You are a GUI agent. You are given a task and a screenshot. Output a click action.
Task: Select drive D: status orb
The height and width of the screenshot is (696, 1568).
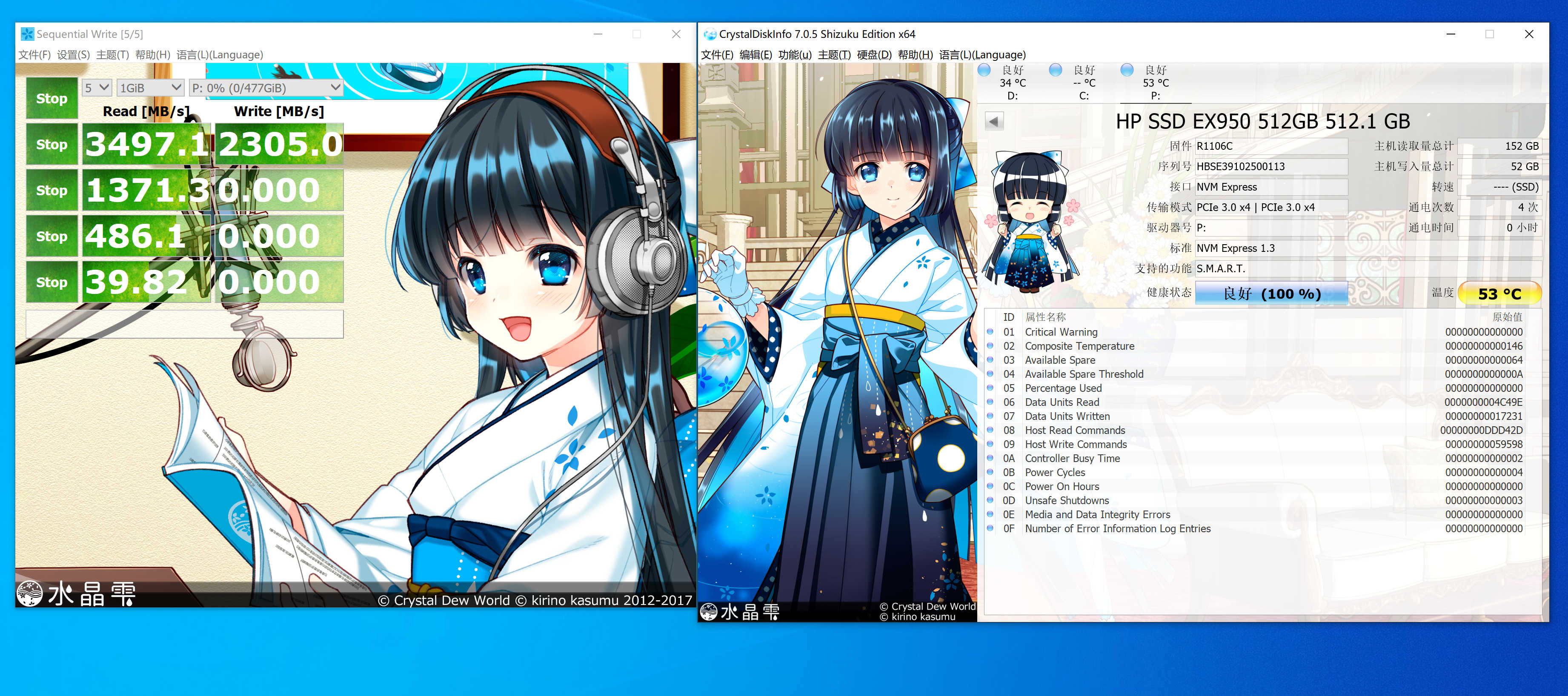tap(984, 71)
